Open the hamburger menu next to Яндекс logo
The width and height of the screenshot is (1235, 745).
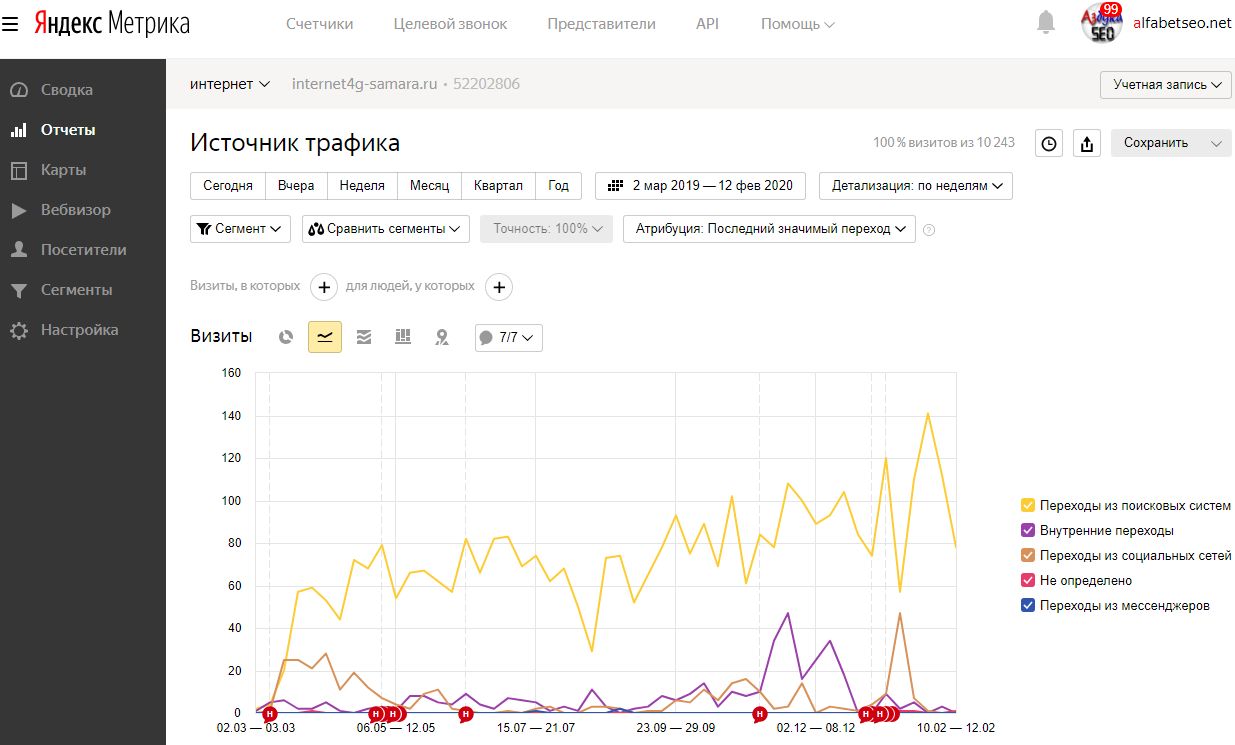coord(10,24)
